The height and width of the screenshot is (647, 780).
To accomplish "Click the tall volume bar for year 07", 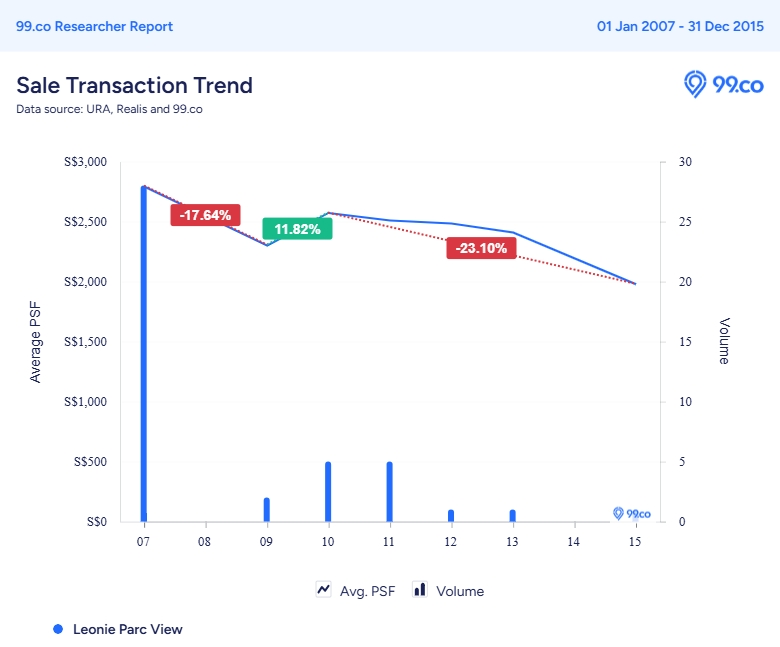I will (x=144, y=350).
